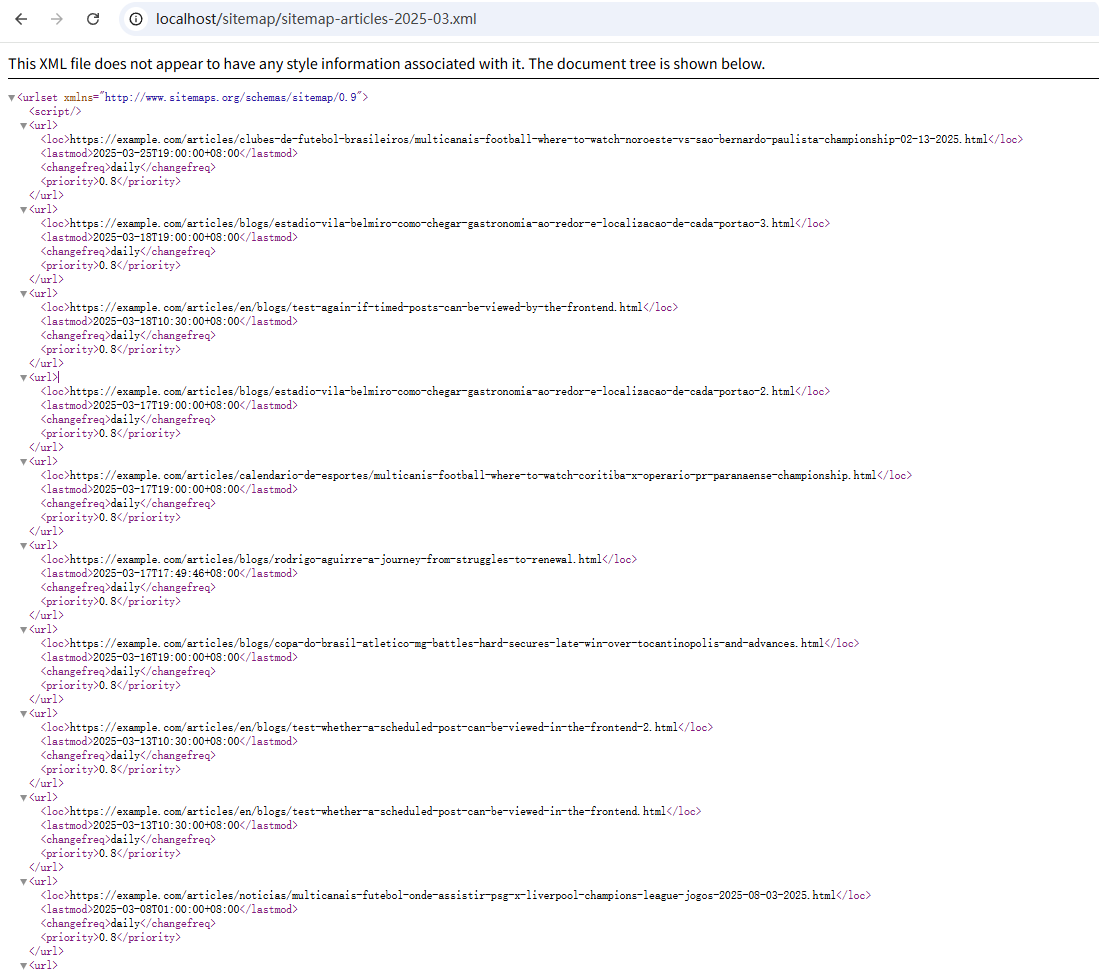Click the lastmod value 2025-03-16T19:00:00+08:00
1099x972 pixels.
(166, 658)
